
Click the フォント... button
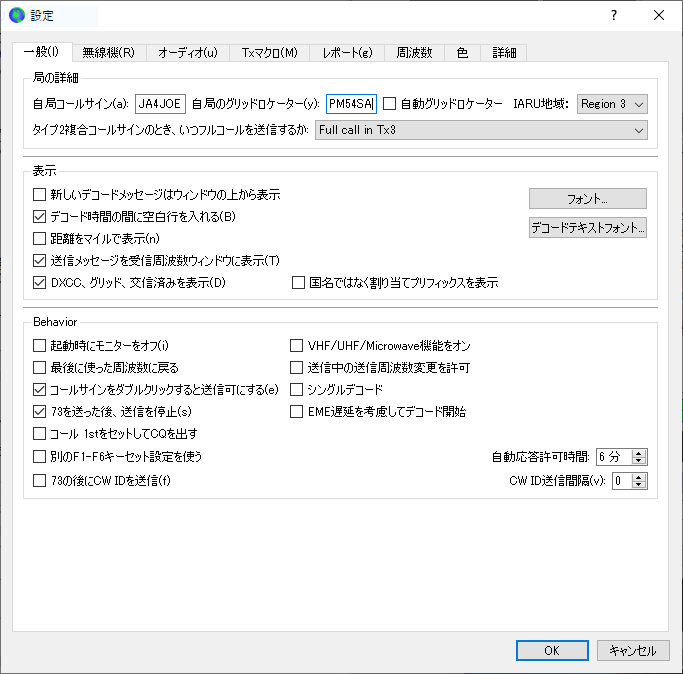588,199
